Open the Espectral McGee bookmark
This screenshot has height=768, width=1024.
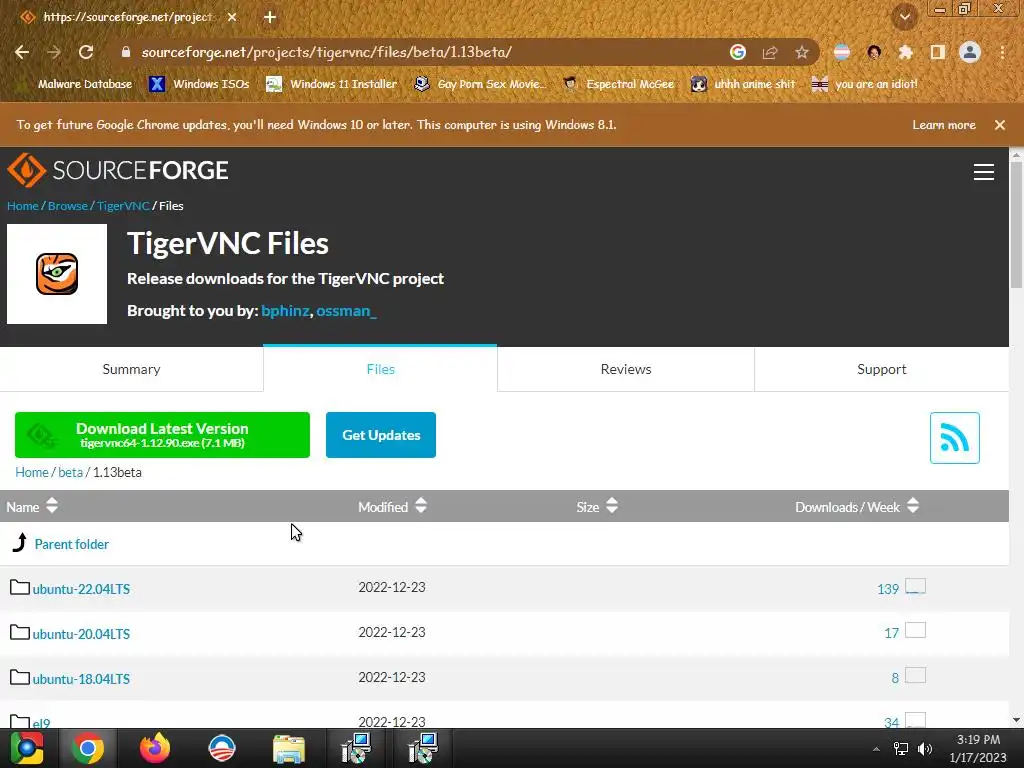pos(619,84)
